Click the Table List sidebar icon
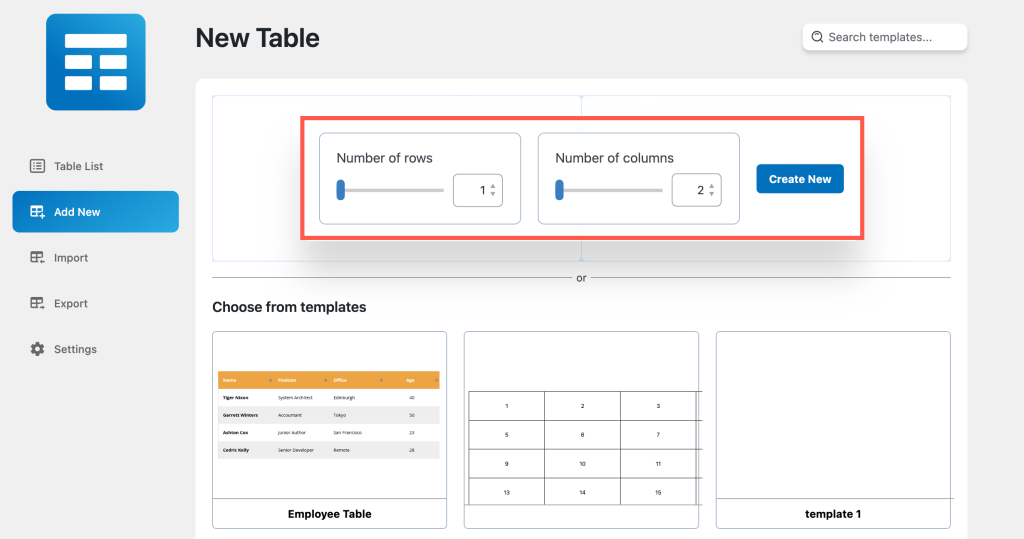 tap(37, 166)
